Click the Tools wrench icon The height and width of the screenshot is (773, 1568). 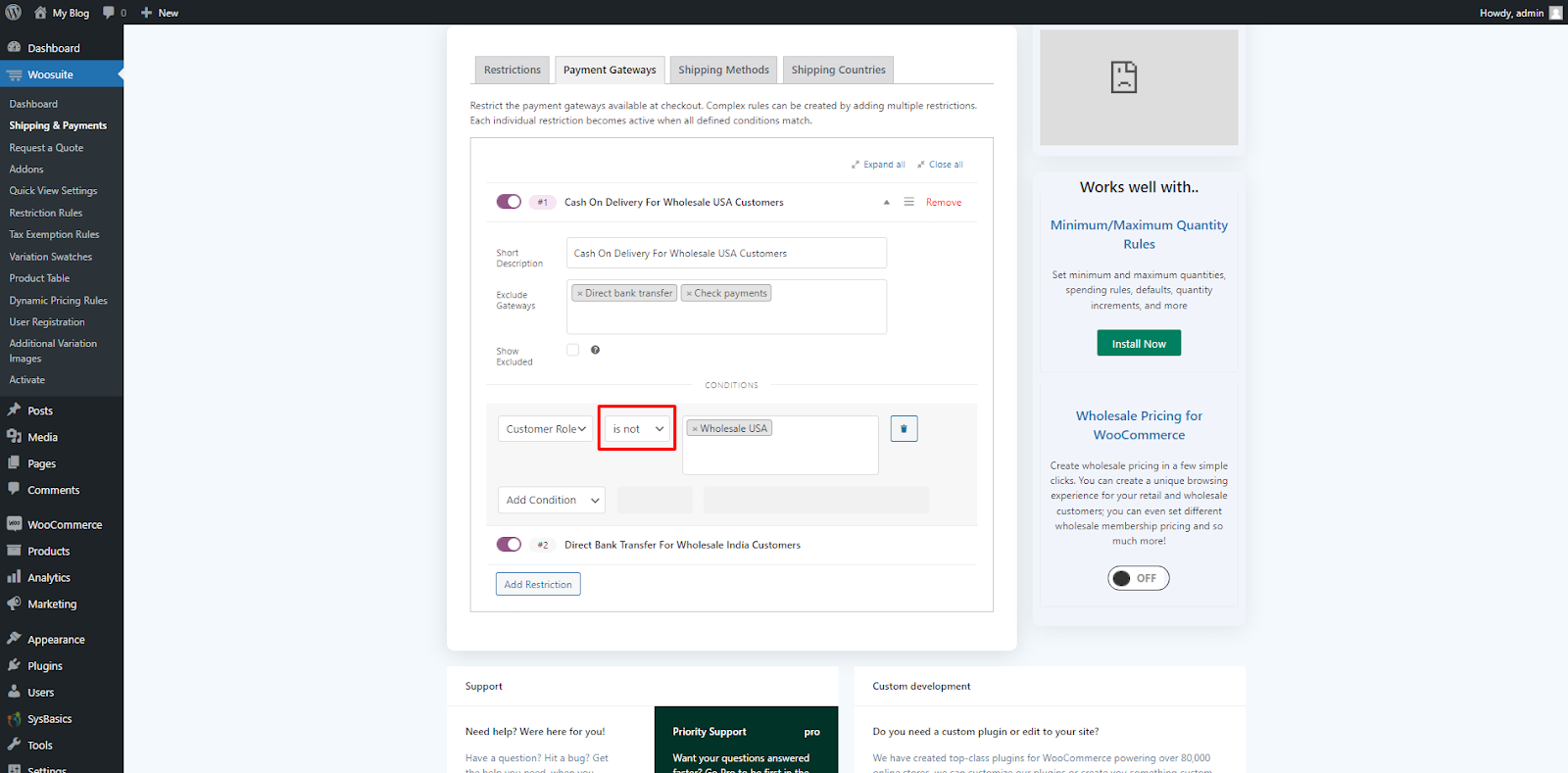click(14, 745)
